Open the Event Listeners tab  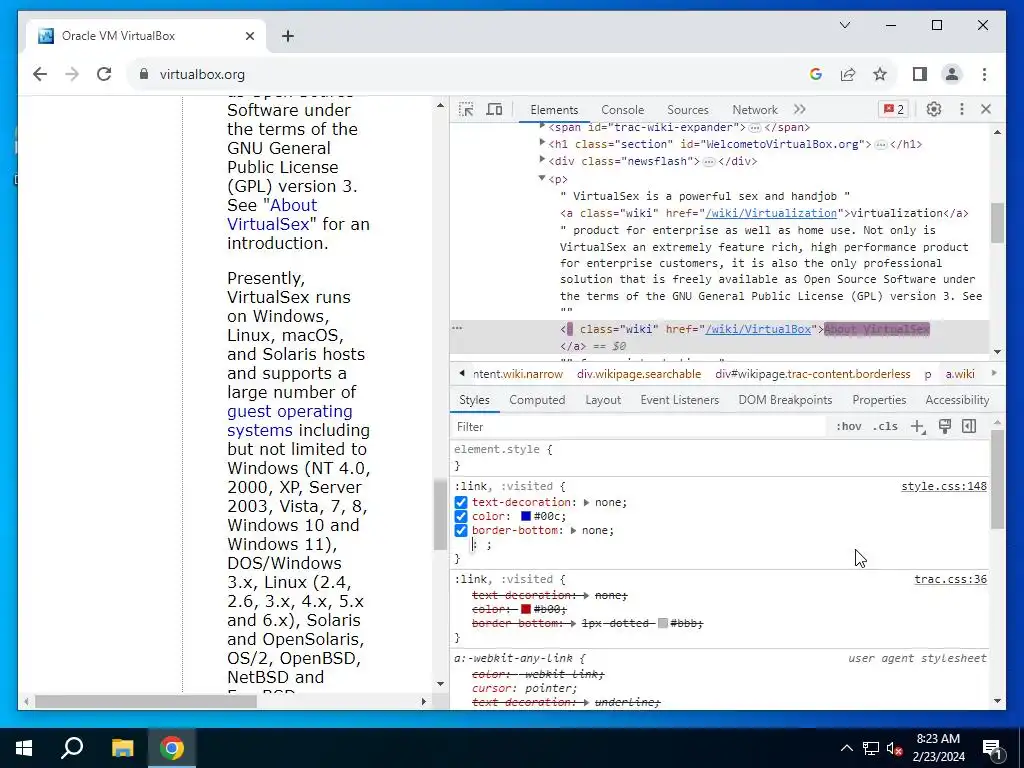pos(679,400)
